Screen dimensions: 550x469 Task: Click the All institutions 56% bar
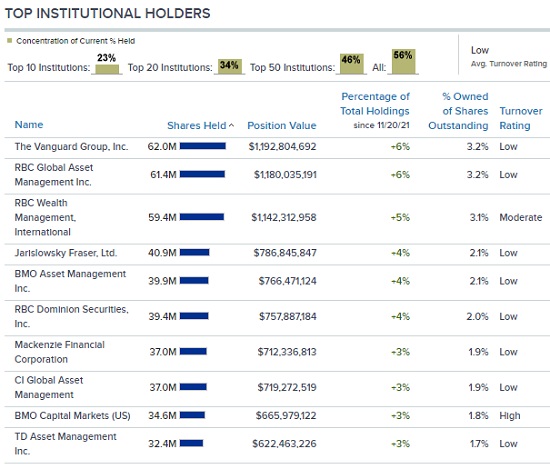click(x=403, y=61)
